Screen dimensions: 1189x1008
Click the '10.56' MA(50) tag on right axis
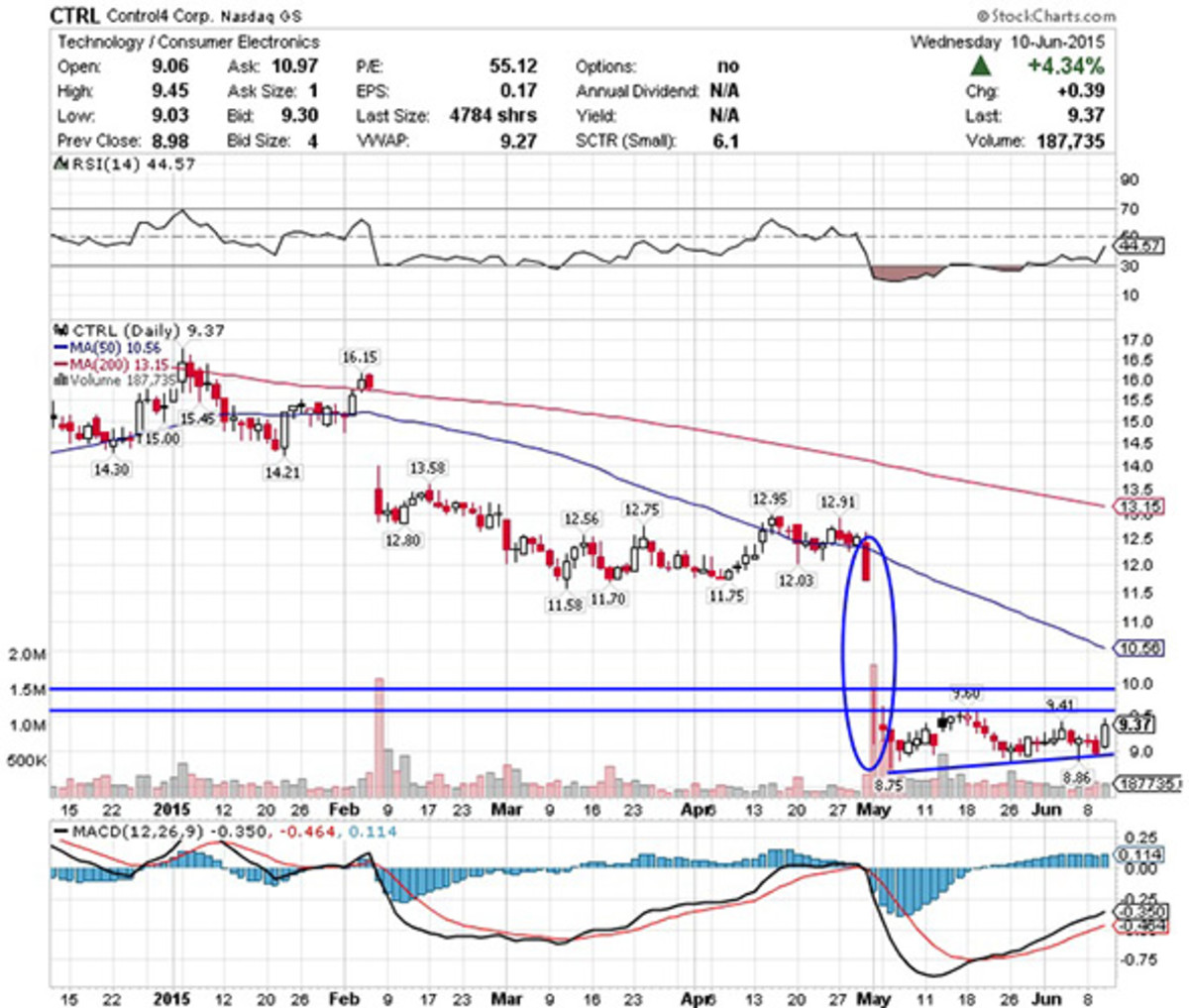pos(1140,648)
